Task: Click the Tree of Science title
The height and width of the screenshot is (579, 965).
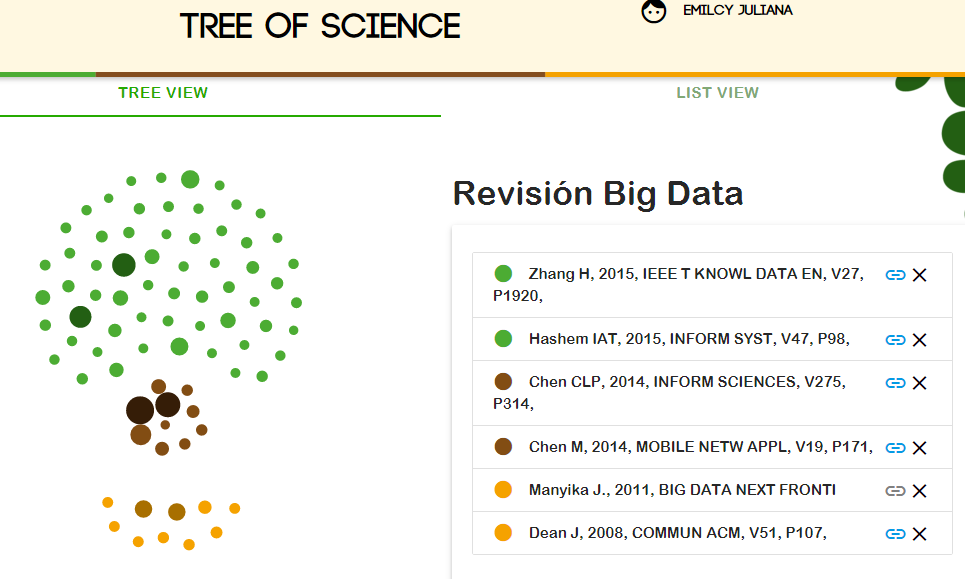Action: click(x=320, y=26)
